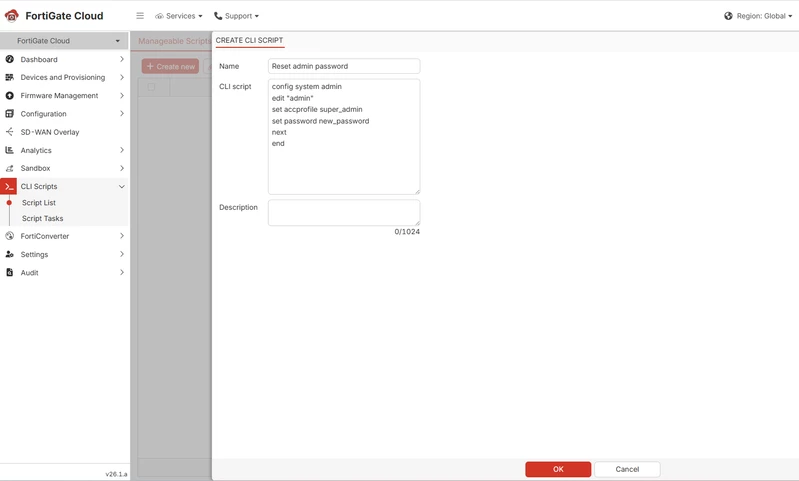Viewport: 799px width, 481px height.
Task: Click the Settings user-gear icon
Action: 9,254
